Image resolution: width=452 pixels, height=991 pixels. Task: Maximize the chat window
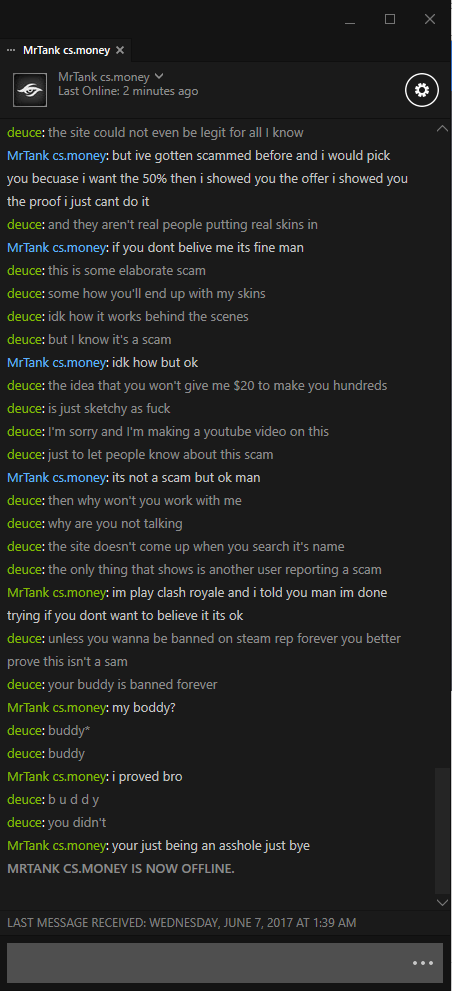coord(390,20)
